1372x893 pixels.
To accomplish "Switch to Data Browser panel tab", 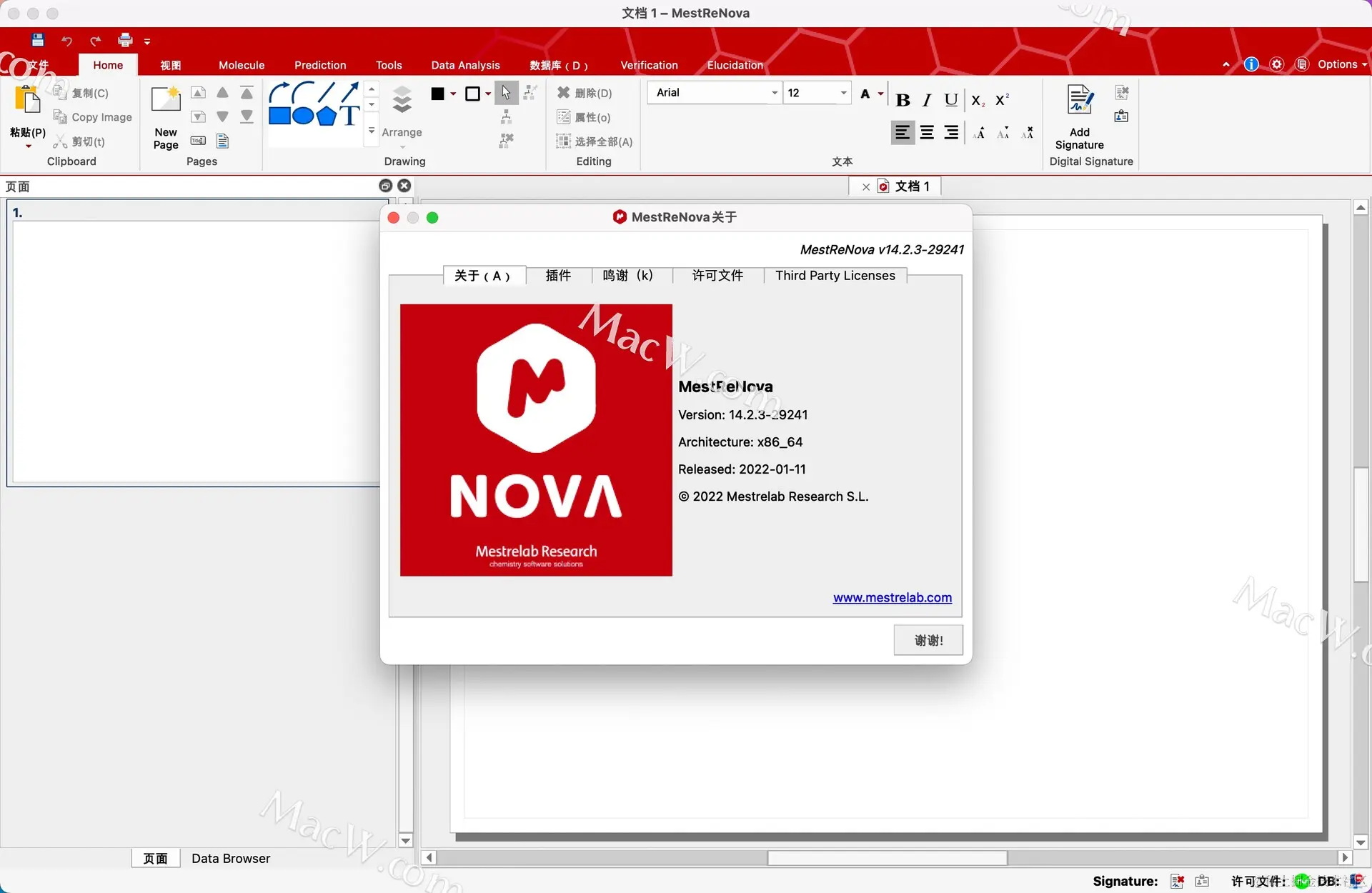I will pyautogui.click(x=231, y=859).
